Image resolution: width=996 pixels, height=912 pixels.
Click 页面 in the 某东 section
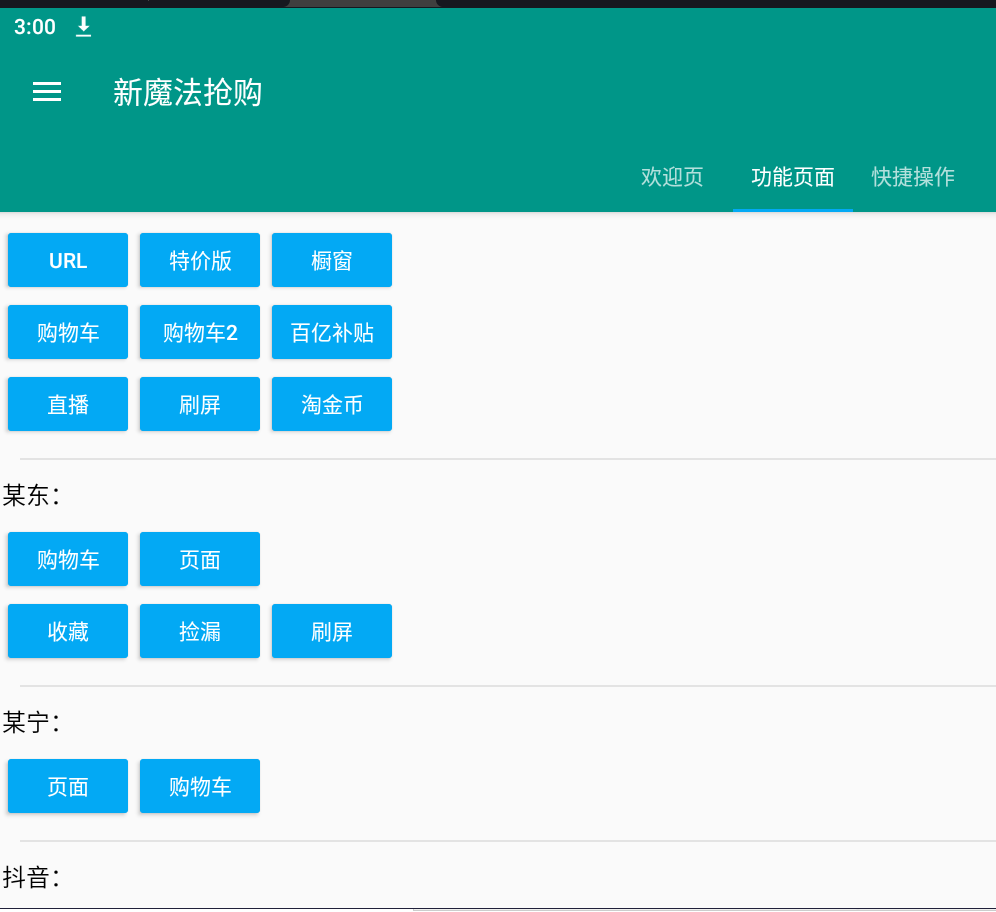(x=200, y=559)
